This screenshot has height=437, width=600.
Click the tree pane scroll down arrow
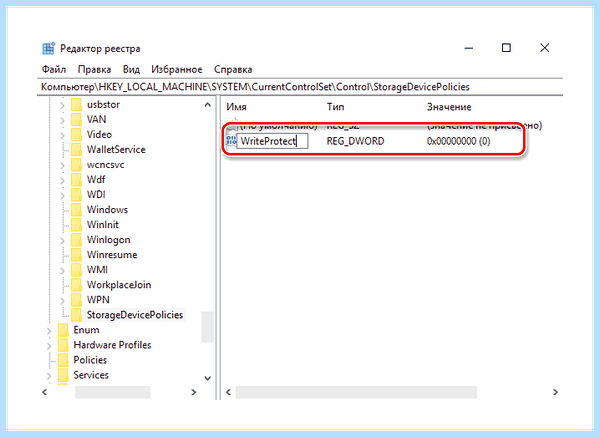(x=208, y=378)
